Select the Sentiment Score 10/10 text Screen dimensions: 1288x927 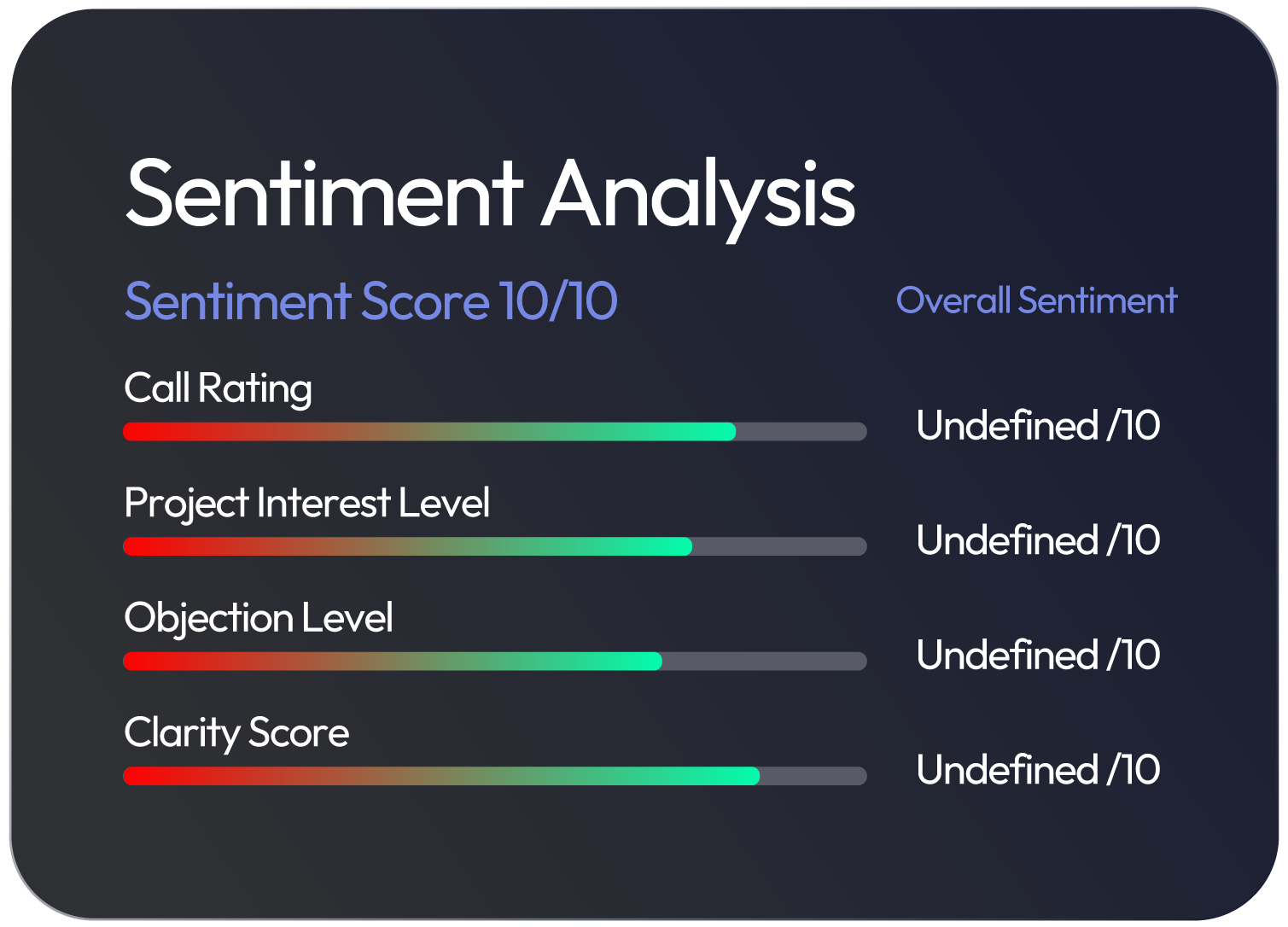click(370, 301)
